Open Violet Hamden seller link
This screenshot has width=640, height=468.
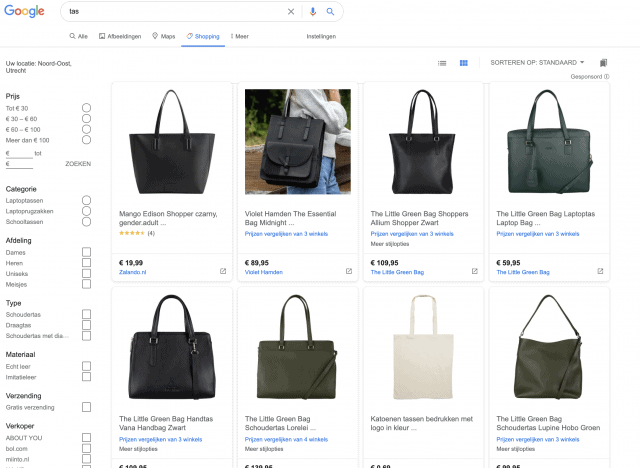264,272
